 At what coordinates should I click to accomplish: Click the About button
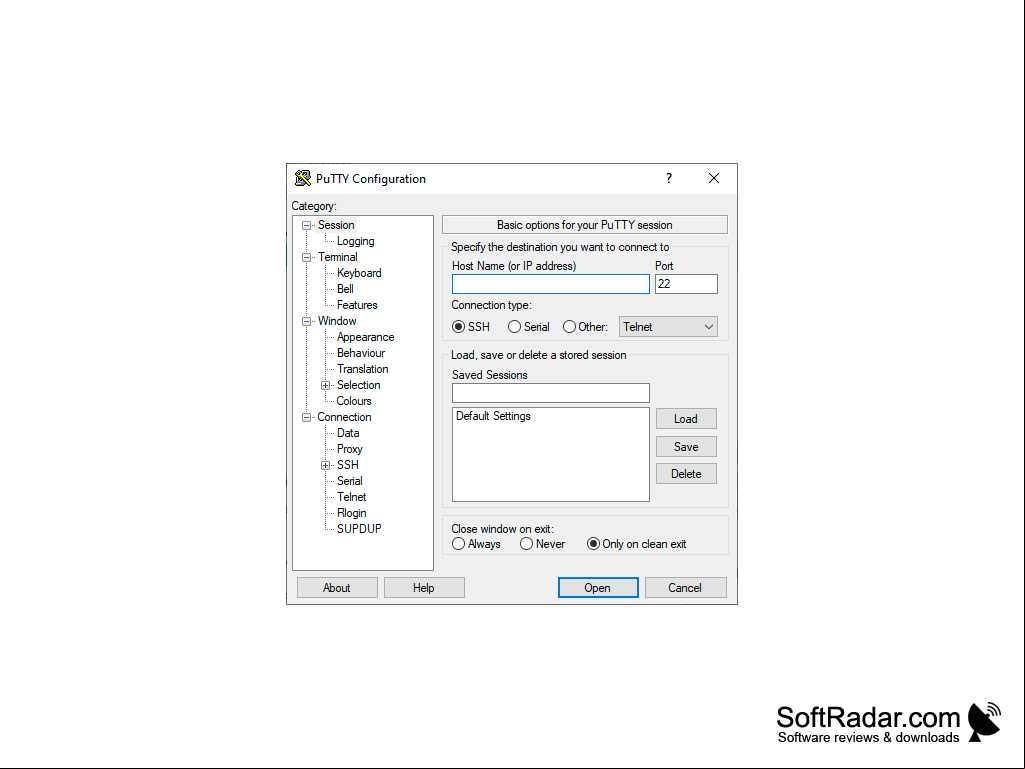337,588
